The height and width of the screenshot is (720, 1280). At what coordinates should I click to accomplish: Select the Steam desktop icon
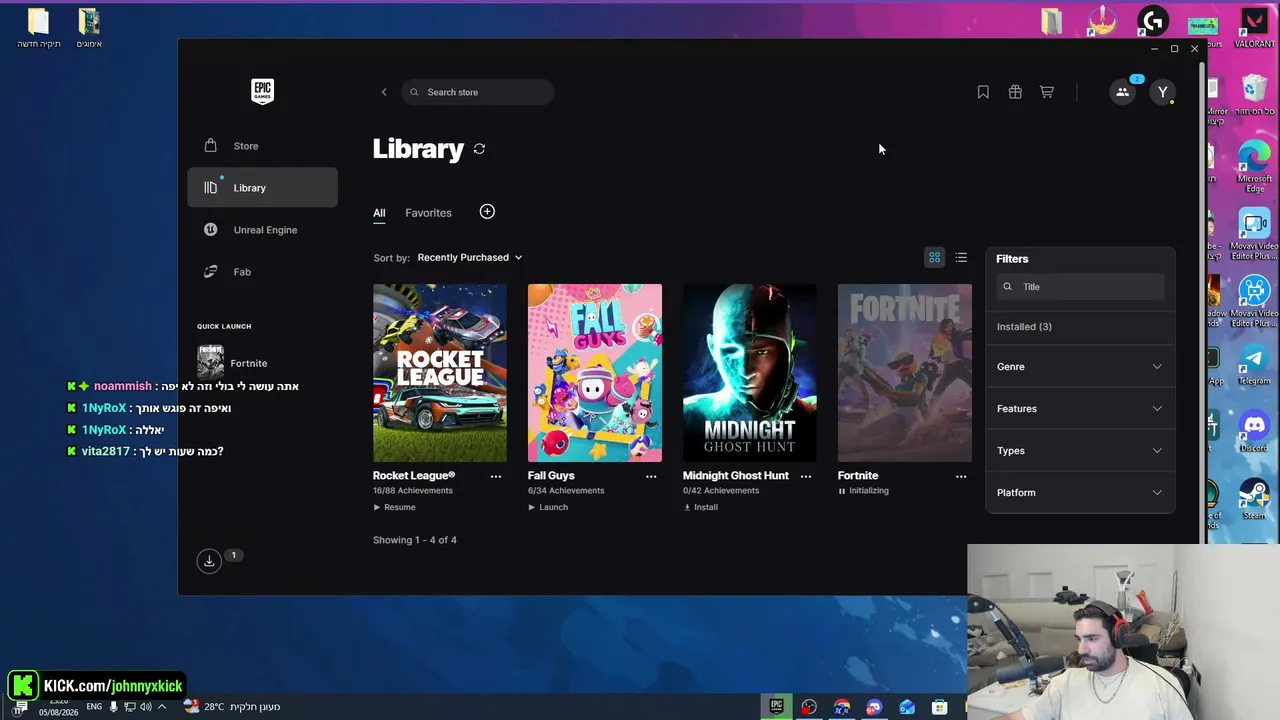click(x=1254, y=500)
